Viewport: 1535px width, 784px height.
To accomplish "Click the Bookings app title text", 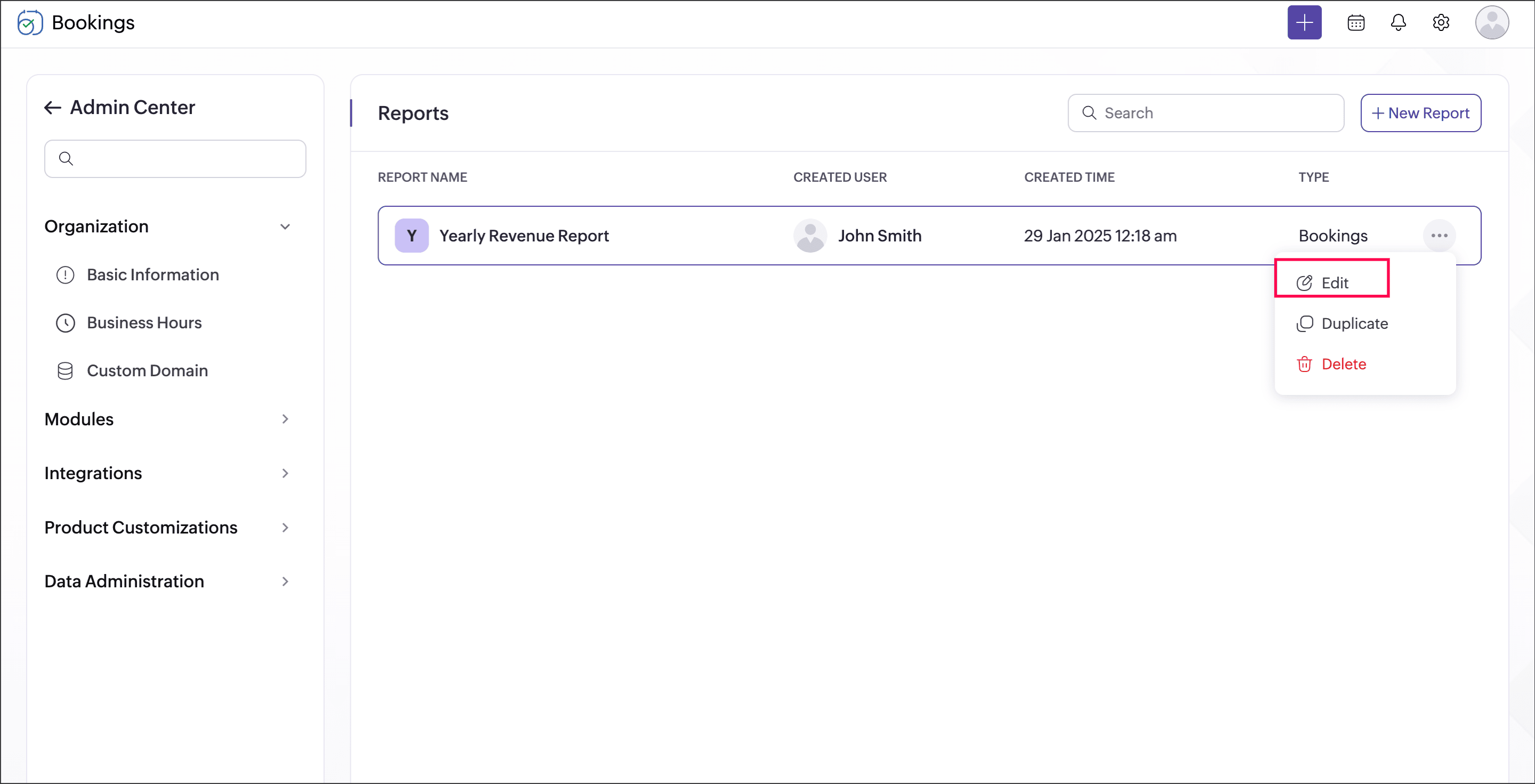I will (x=93, y=22).
